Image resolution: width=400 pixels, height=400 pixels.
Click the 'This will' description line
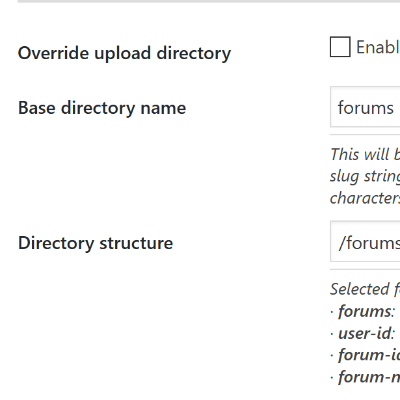(365, 154)
